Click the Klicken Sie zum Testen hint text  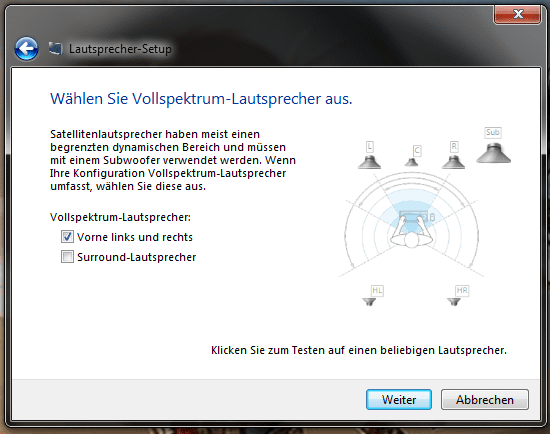tap(359, 350)
